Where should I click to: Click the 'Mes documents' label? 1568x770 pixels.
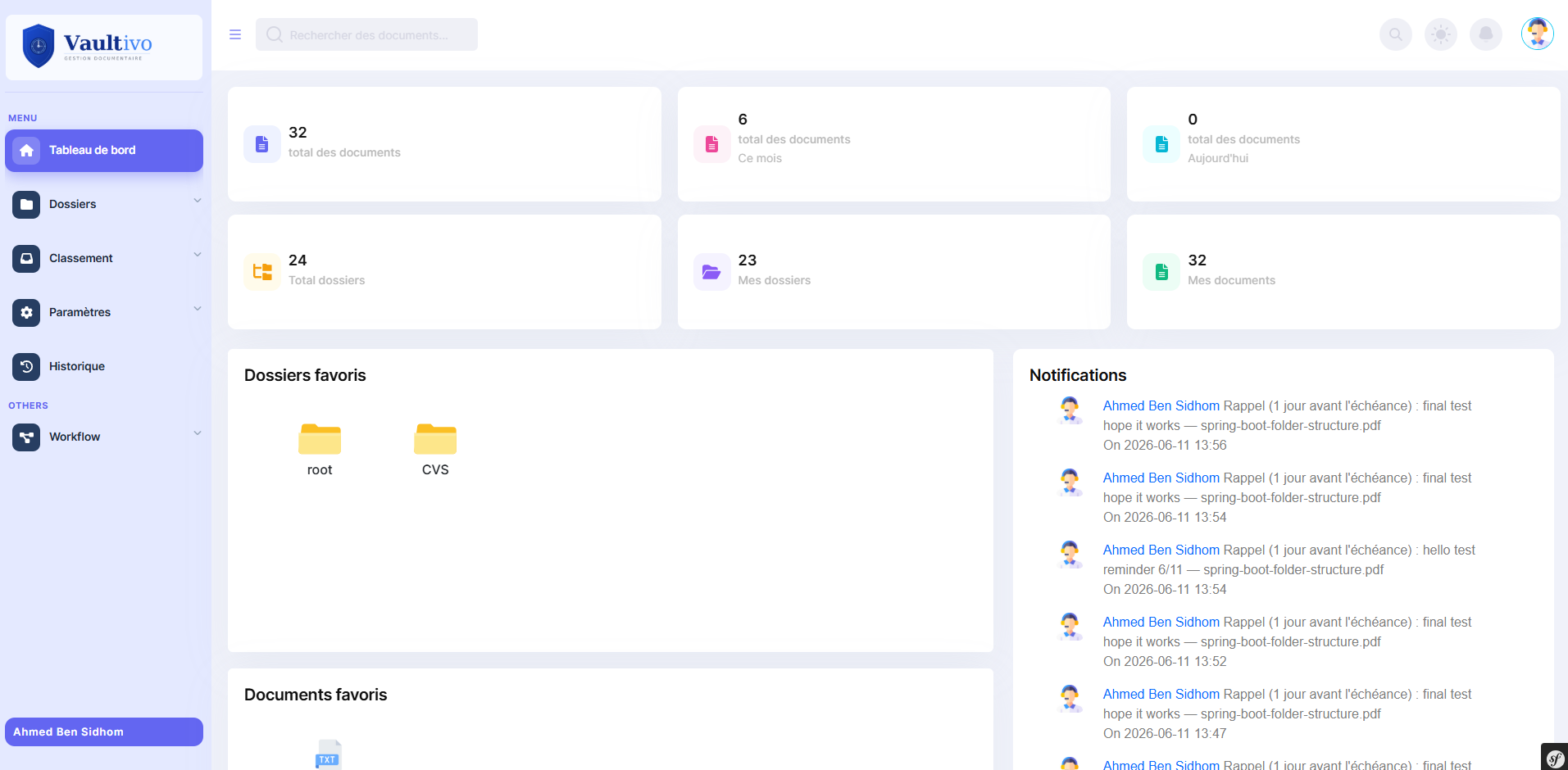(x=1231, y=280)
